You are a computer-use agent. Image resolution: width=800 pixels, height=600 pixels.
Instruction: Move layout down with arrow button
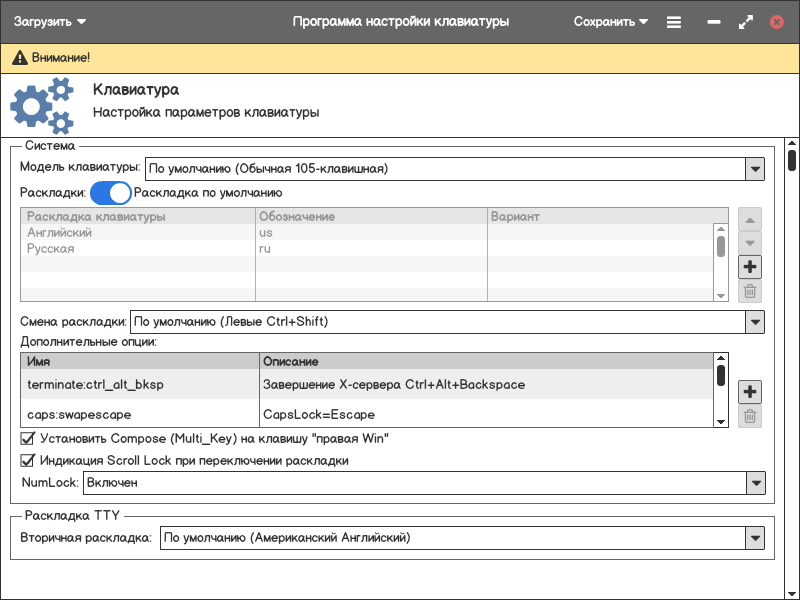pos(750,243)
